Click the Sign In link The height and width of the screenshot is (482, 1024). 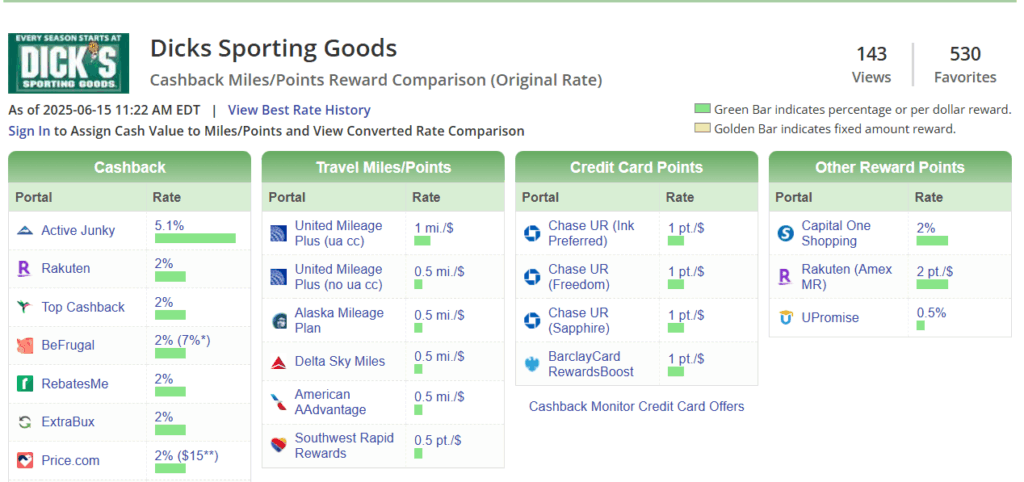pyautogui.click(x=29, y=131)
